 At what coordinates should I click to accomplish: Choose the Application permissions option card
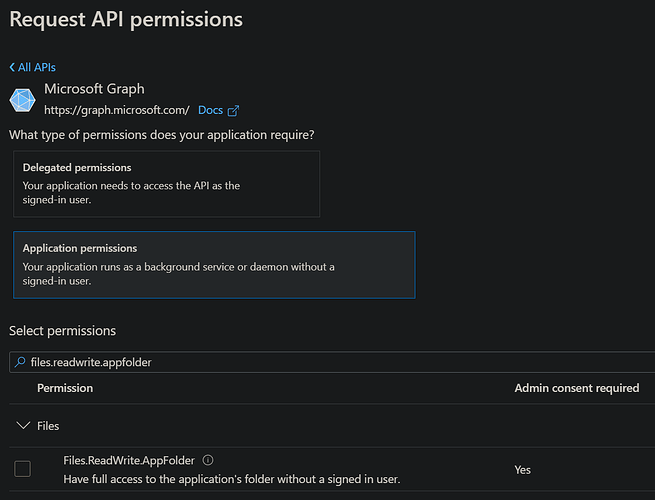pyautogui.click(x=214, y=265)
